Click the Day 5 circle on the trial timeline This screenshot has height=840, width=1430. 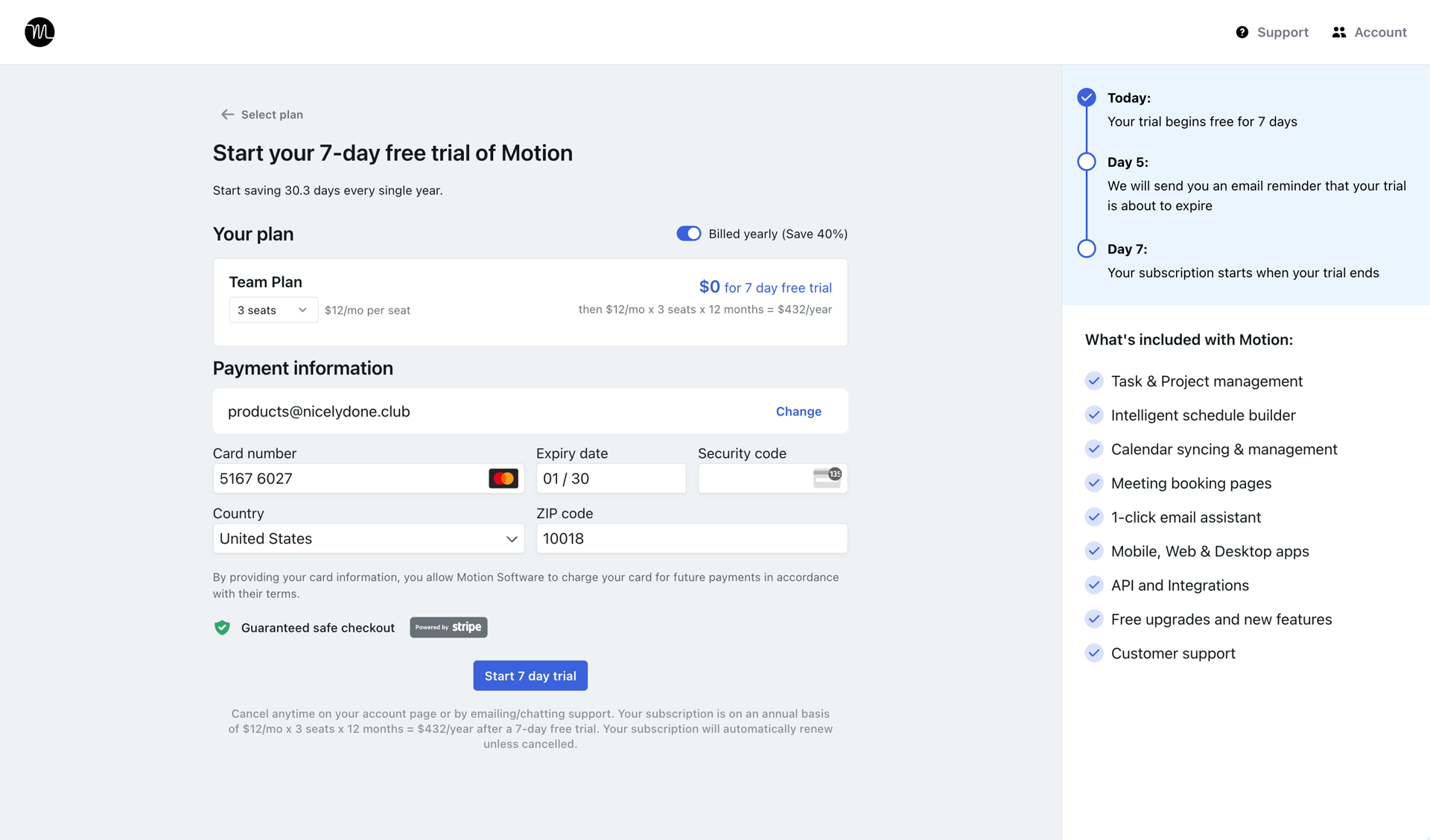pos(1086,161)
